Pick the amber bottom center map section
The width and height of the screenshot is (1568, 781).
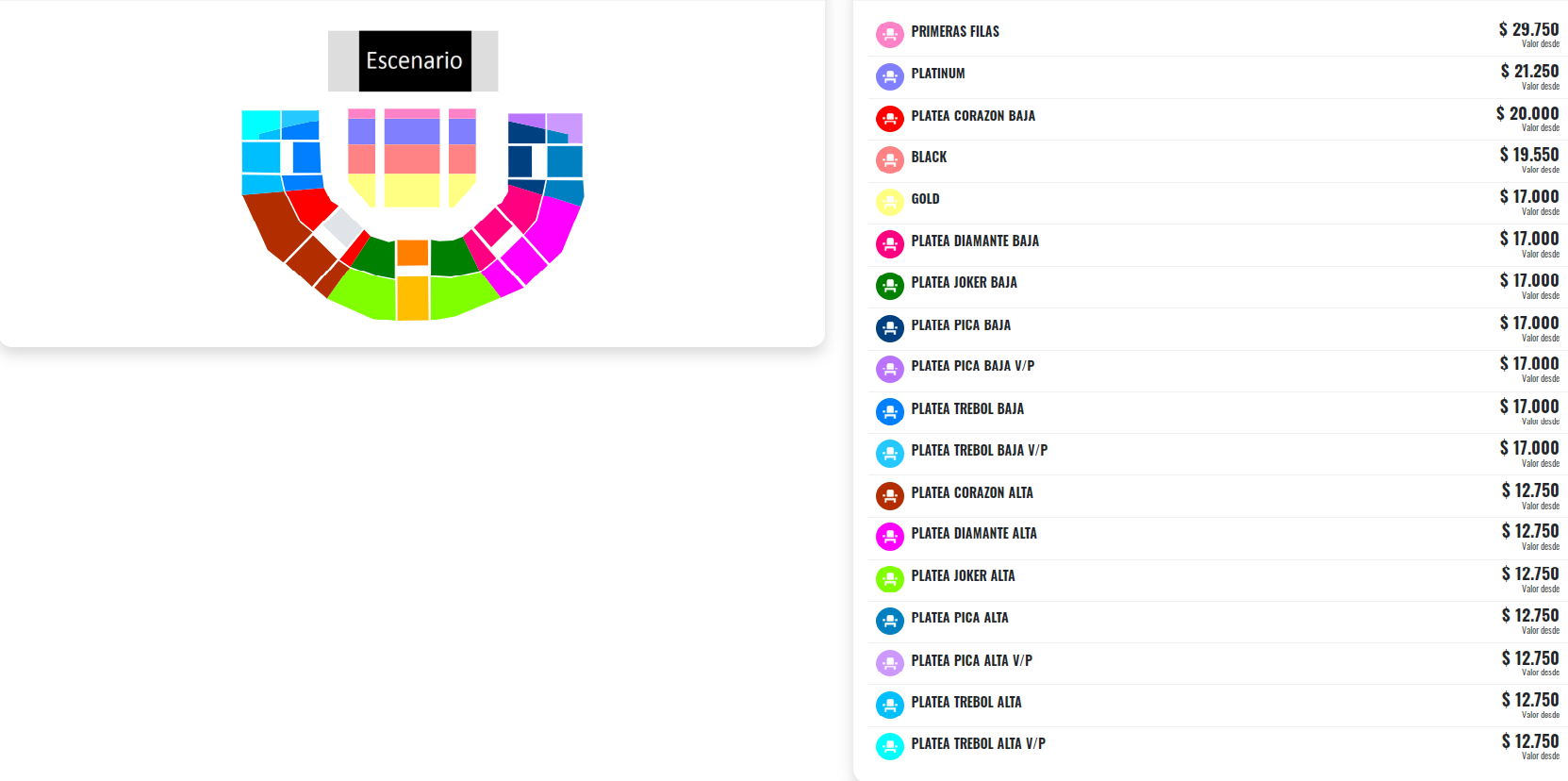[x=412, y=298]
